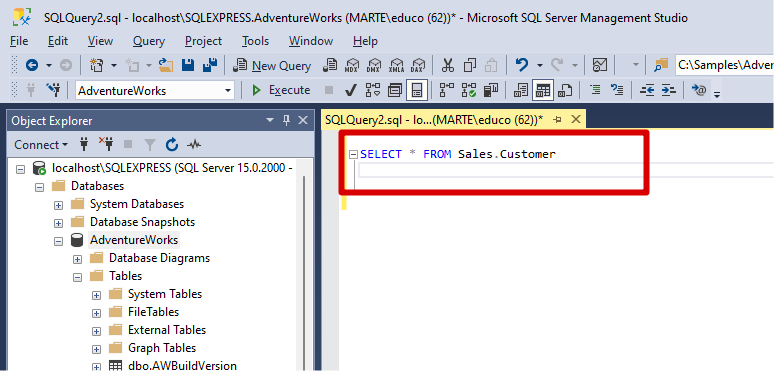Undo the last action
The height and width of the screenshot is (371, 774).
[522, 65]
